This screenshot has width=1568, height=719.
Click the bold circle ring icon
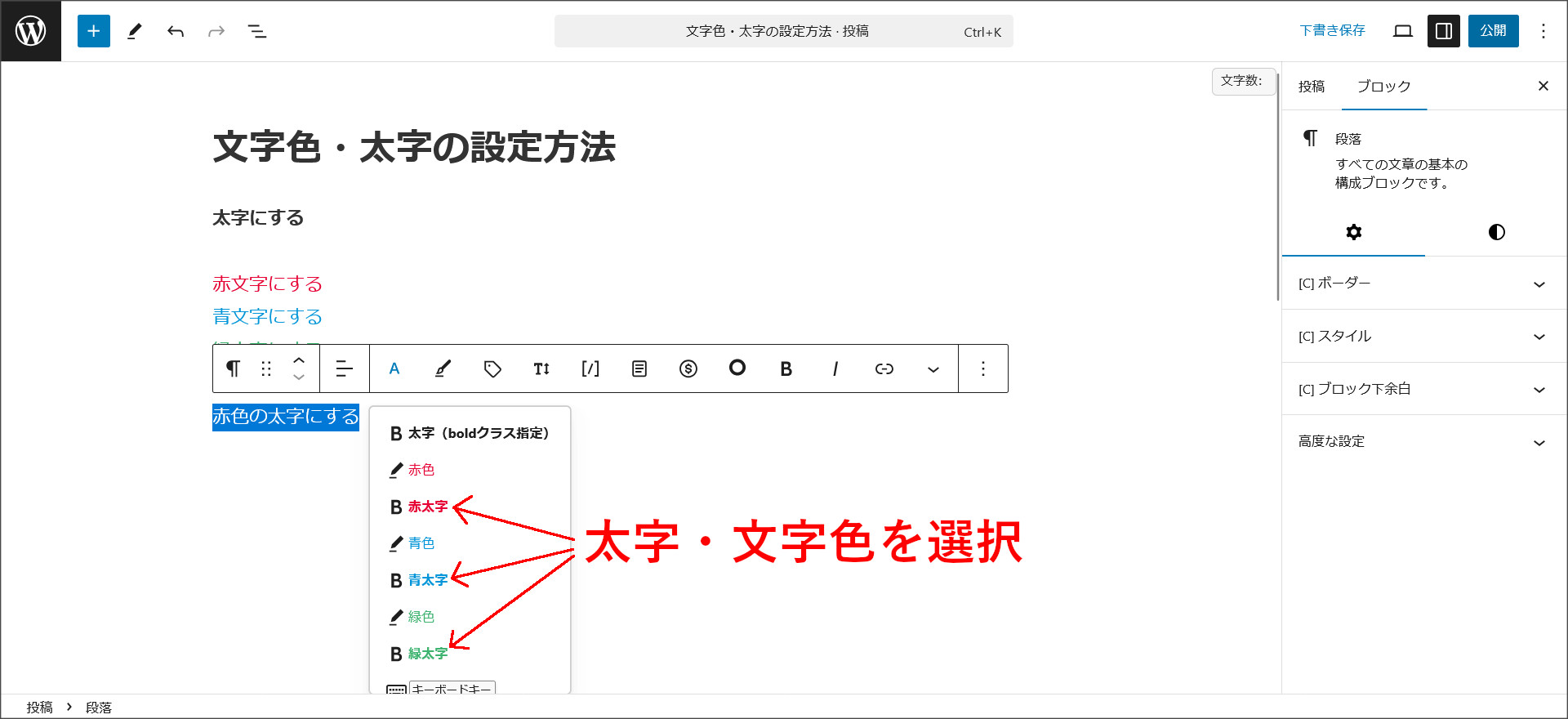click(737, 368)
